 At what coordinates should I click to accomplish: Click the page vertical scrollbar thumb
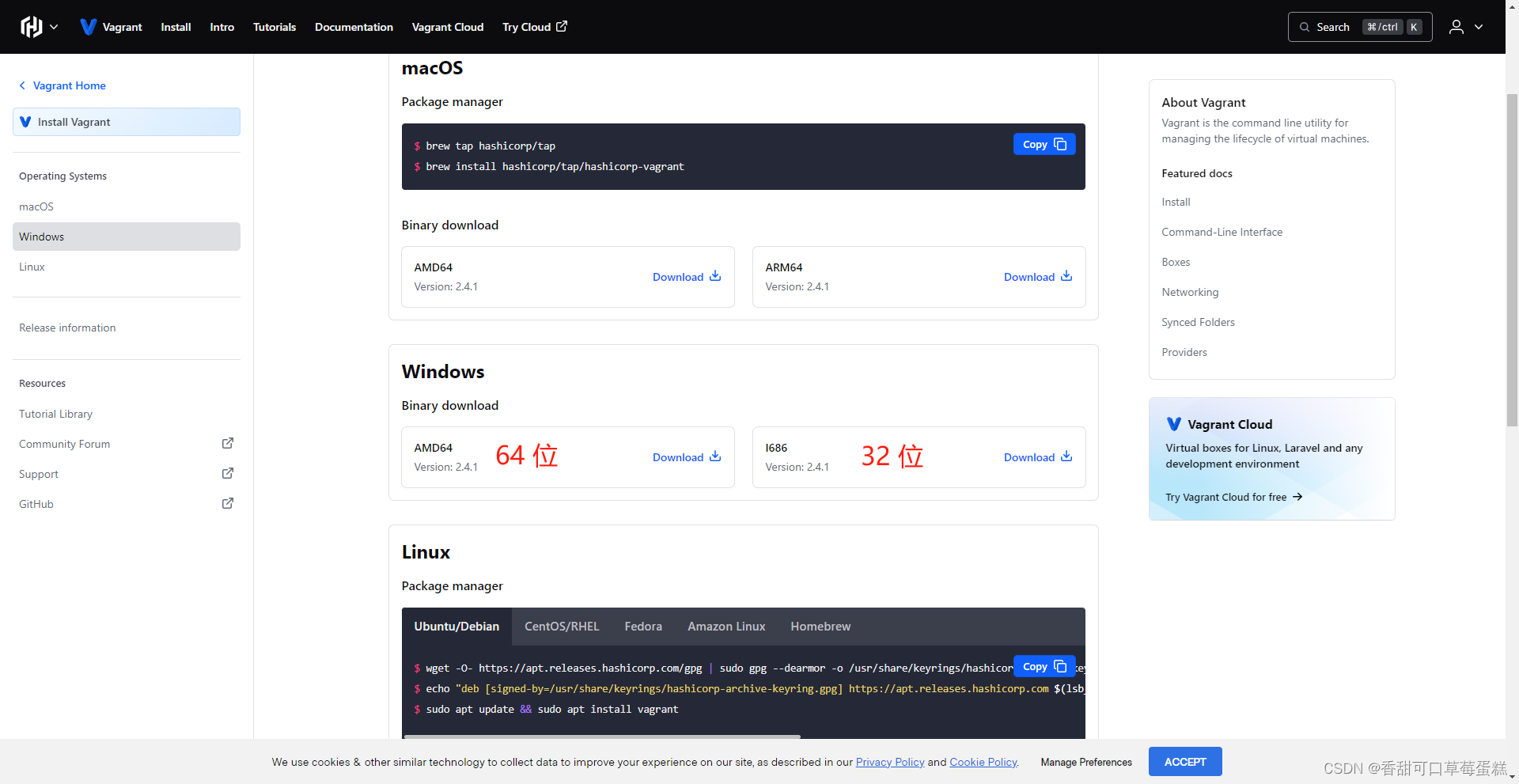[1512, 259]
